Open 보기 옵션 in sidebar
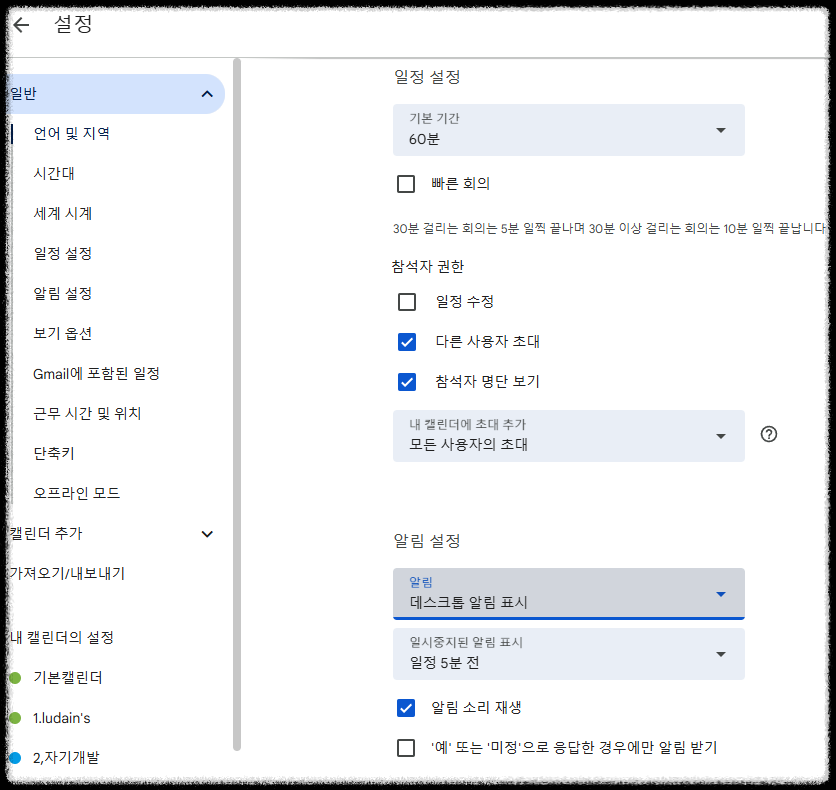The width and height of the screenshot is (836, 790). 63,333
